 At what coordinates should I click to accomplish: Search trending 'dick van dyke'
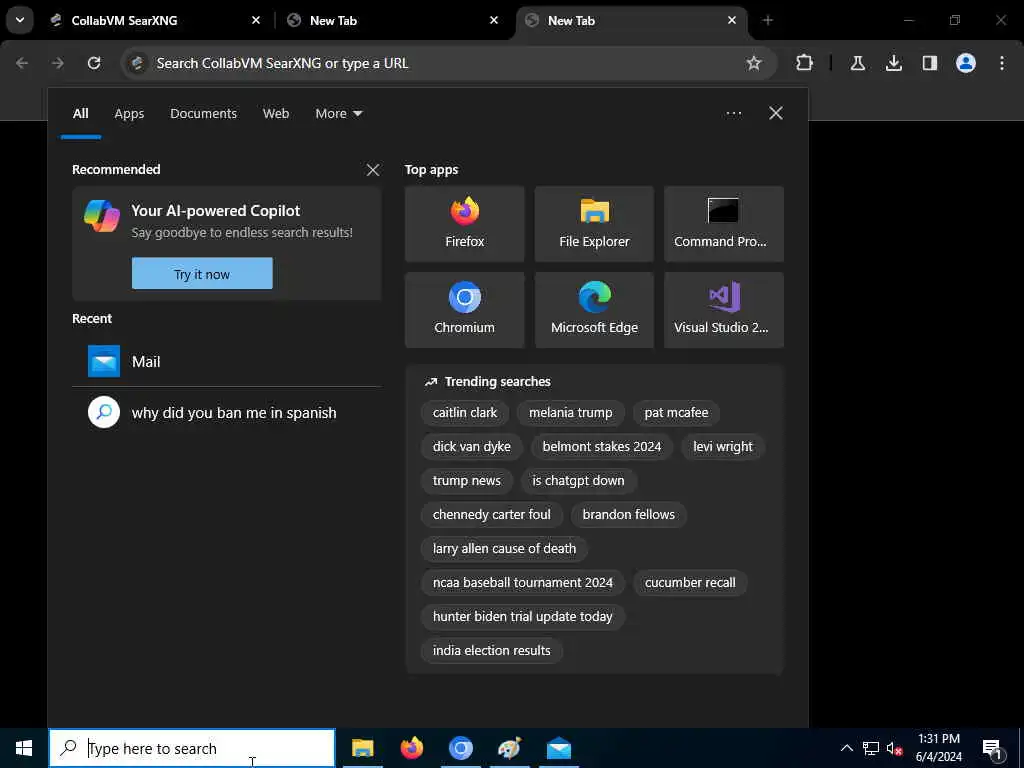tap(472, 447)
